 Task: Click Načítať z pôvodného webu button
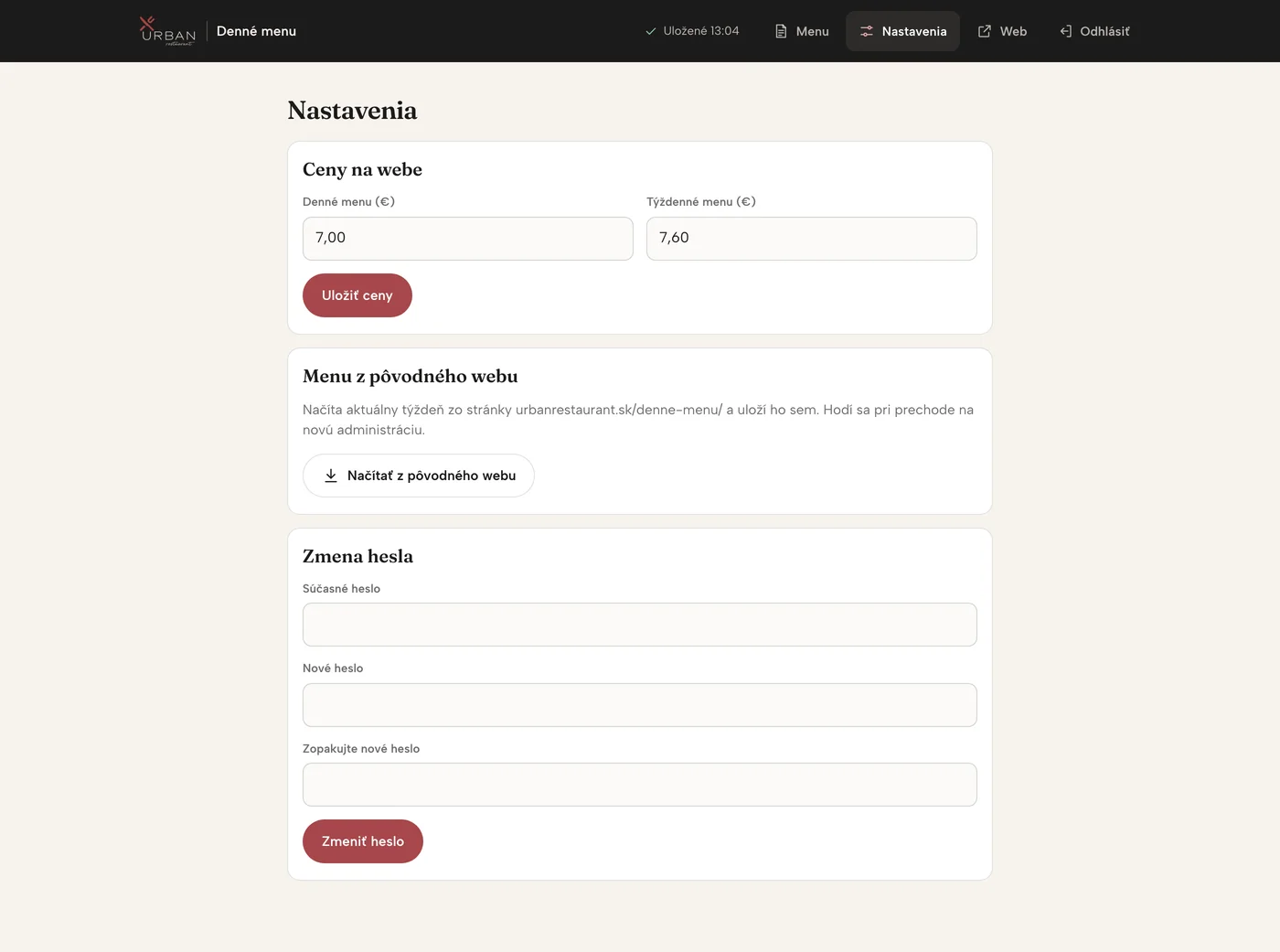click(x=419, y=476)
